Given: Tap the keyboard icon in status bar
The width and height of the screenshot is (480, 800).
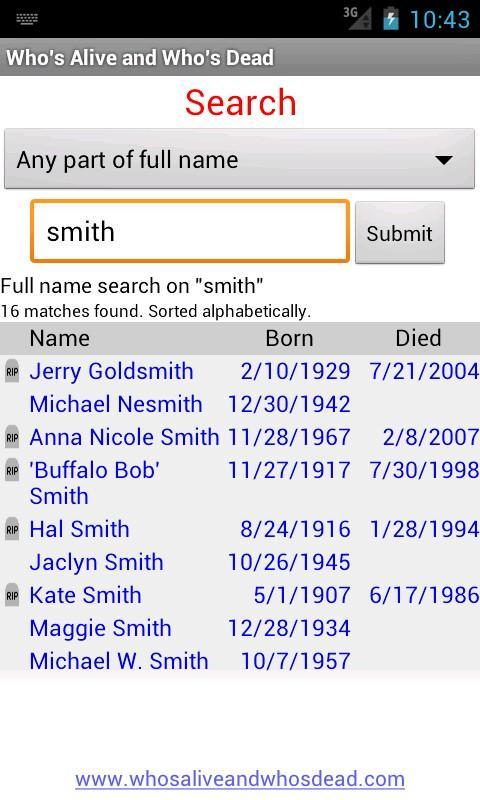Looking at the screenshot, I should [27, 19].
